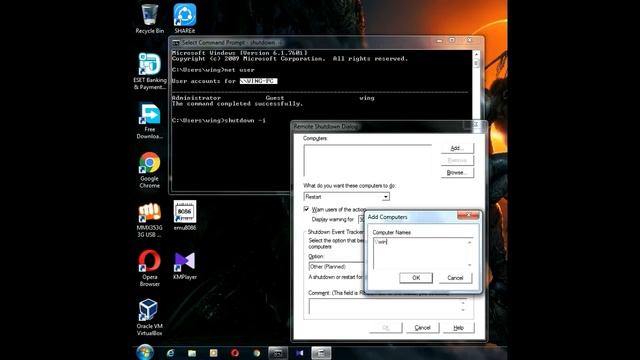640x360 pixels.
Task: Click 'Guest' account in command output
Action: pos(275,98)
